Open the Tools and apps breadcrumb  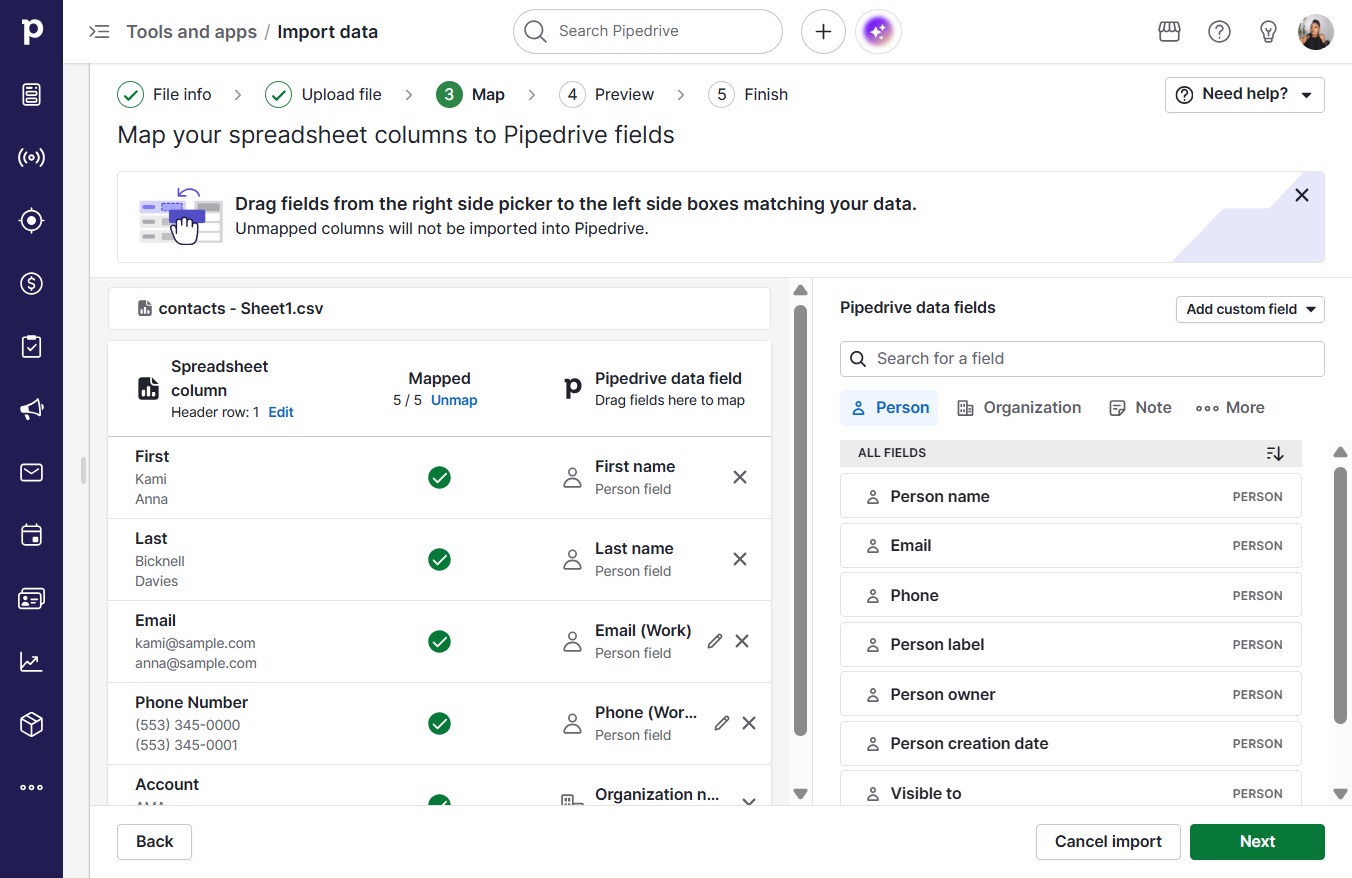[x=191, y=32]
